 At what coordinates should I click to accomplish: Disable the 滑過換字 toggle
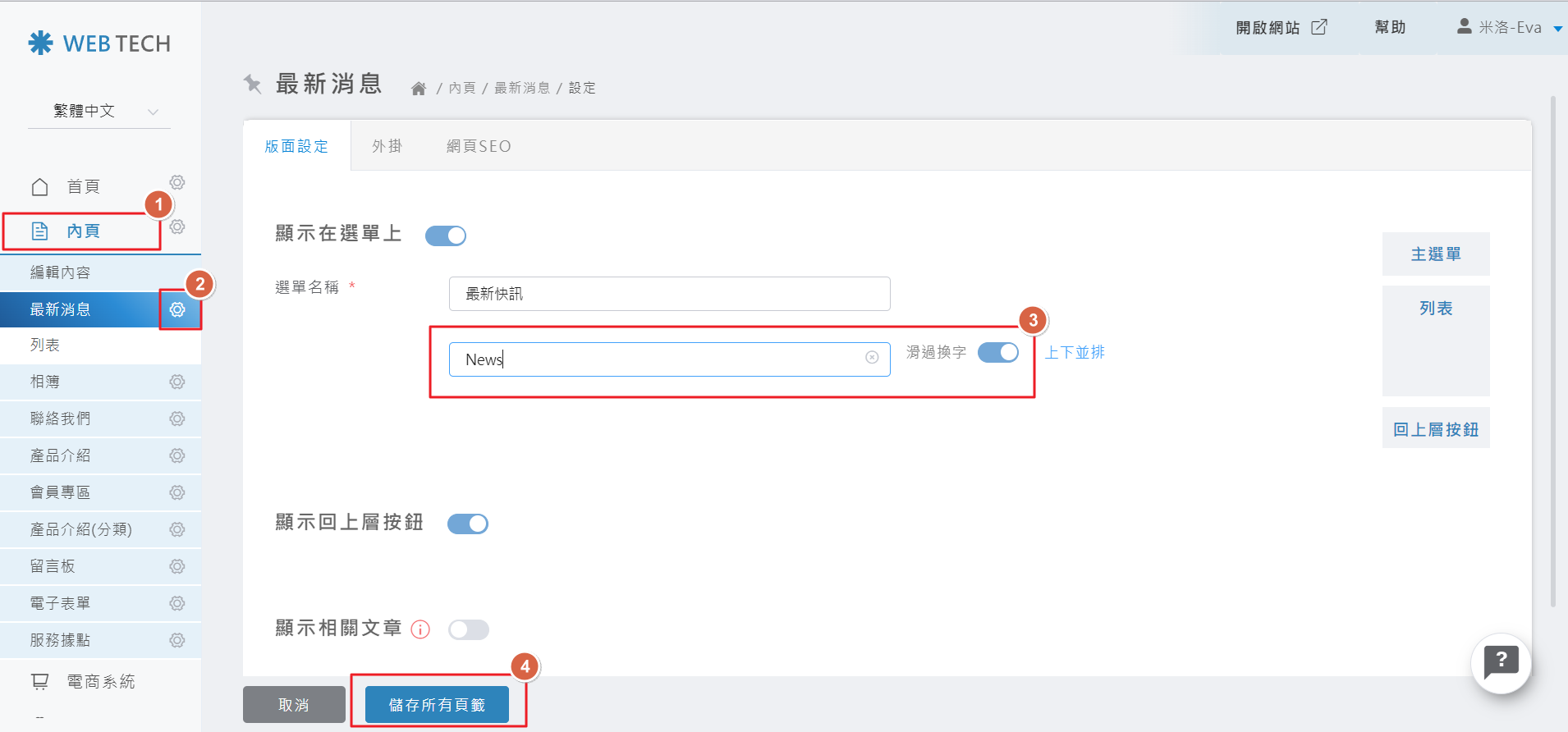(x=998, y=353)
